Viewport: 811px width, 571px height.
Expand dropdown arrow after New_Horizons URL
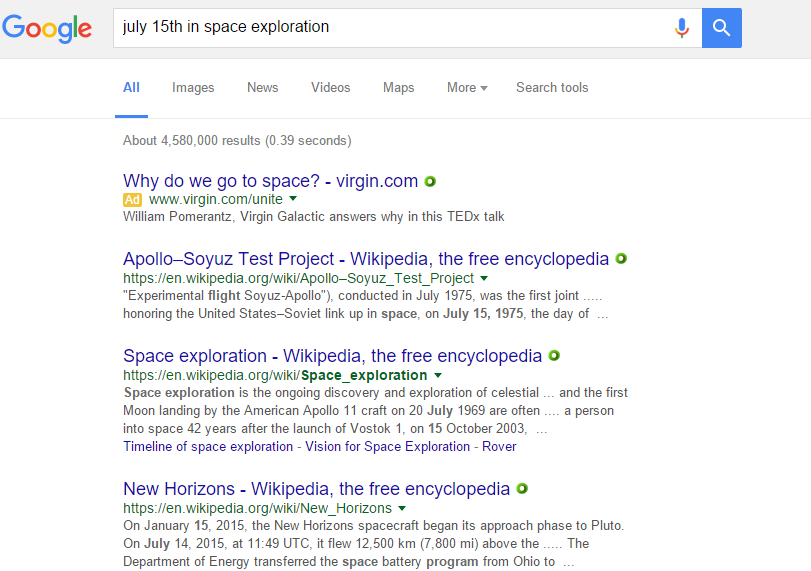(402, 508)
